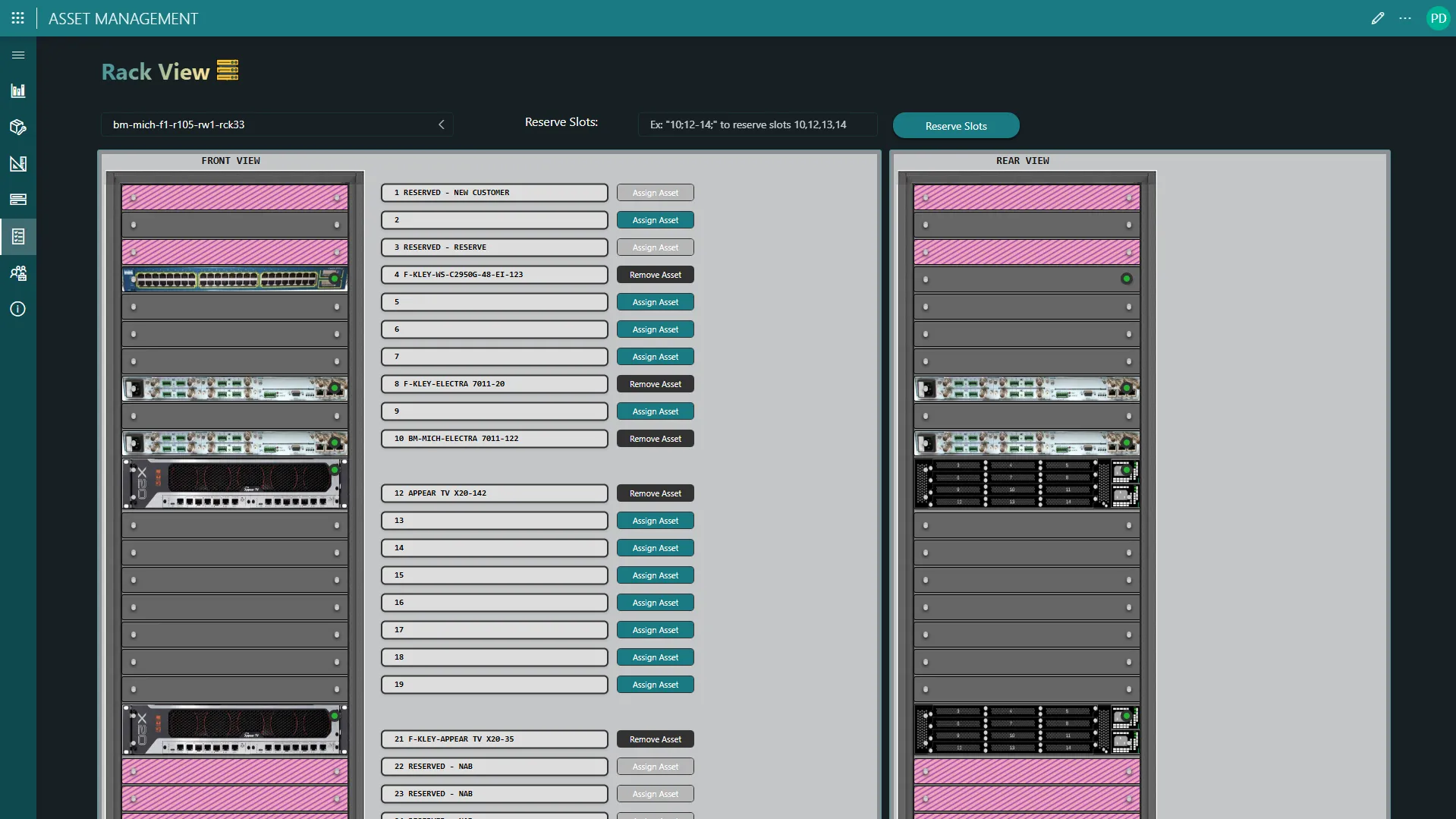Click the network switch image in front view
Viewport: 1456px width, 819px height.
[235, 279]
